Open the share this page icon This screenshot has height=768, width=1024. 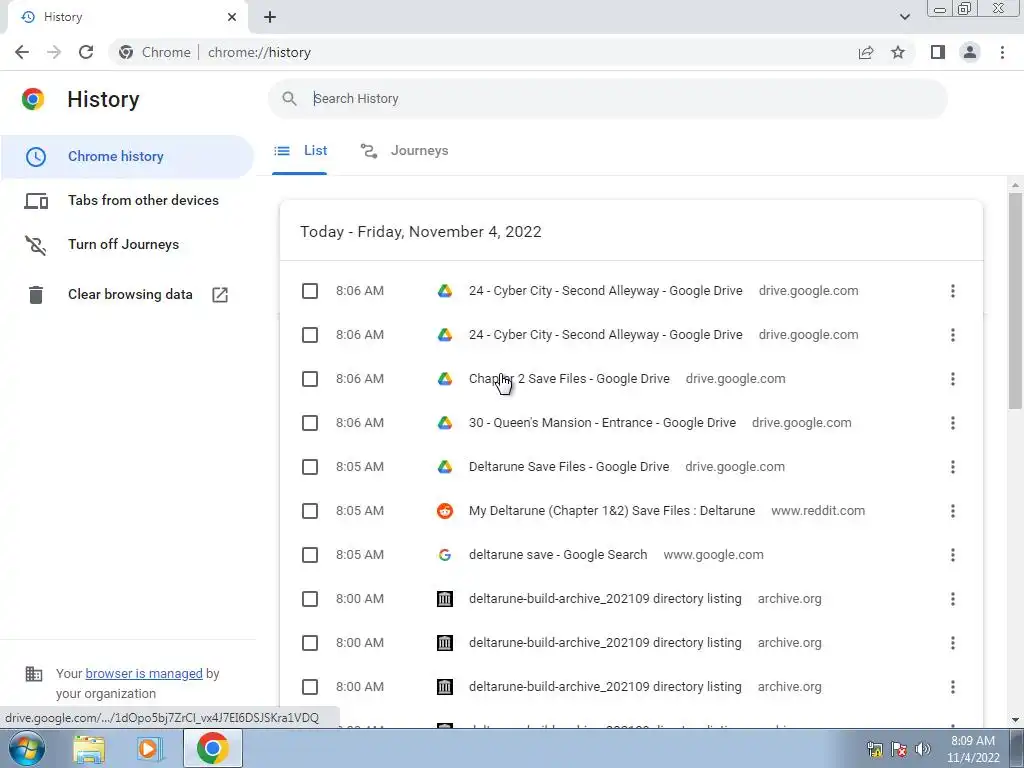pyautogui.click(x=866, y=52)
